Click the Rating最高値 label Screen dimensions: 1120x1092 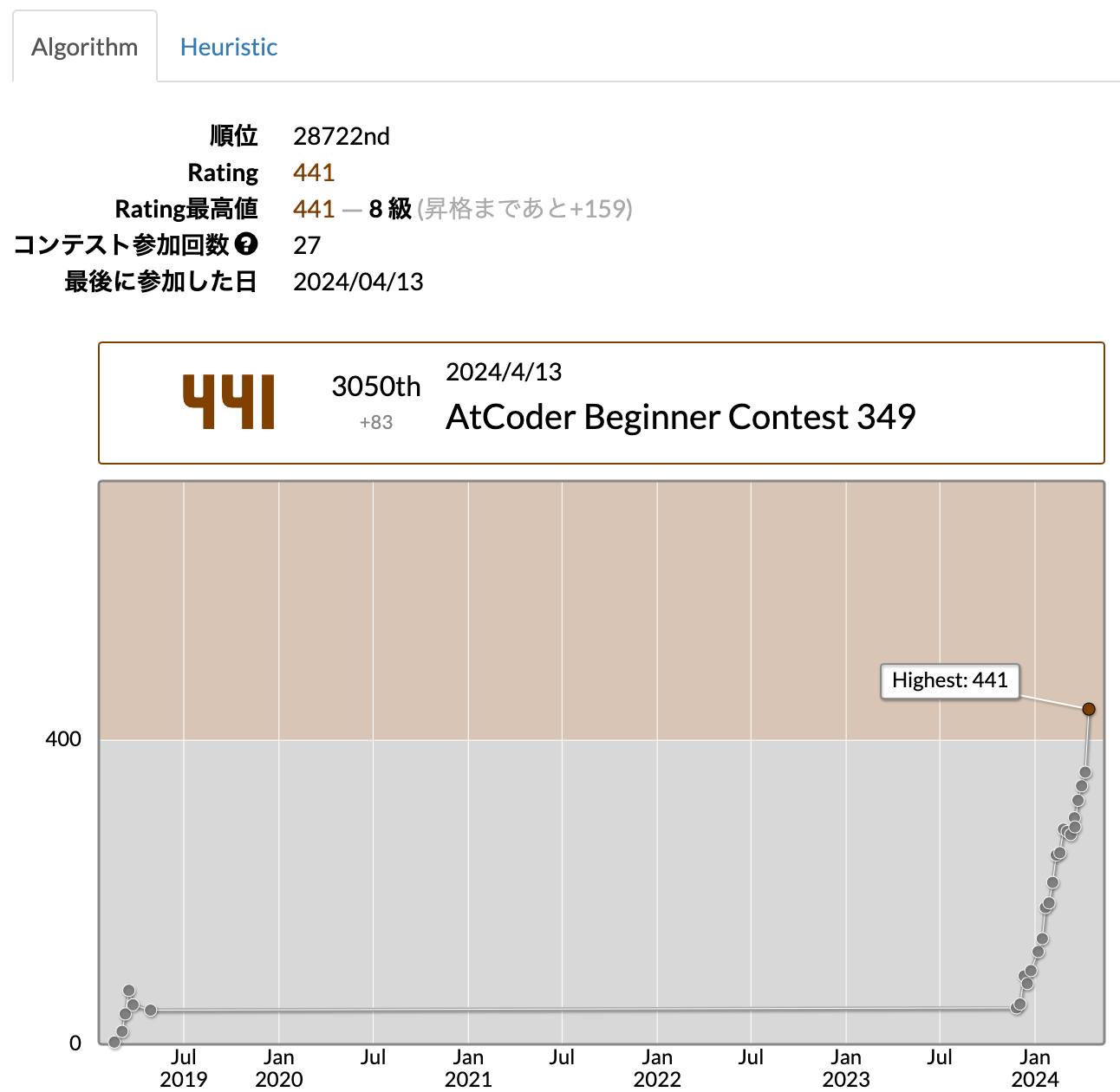click(186, 209)
